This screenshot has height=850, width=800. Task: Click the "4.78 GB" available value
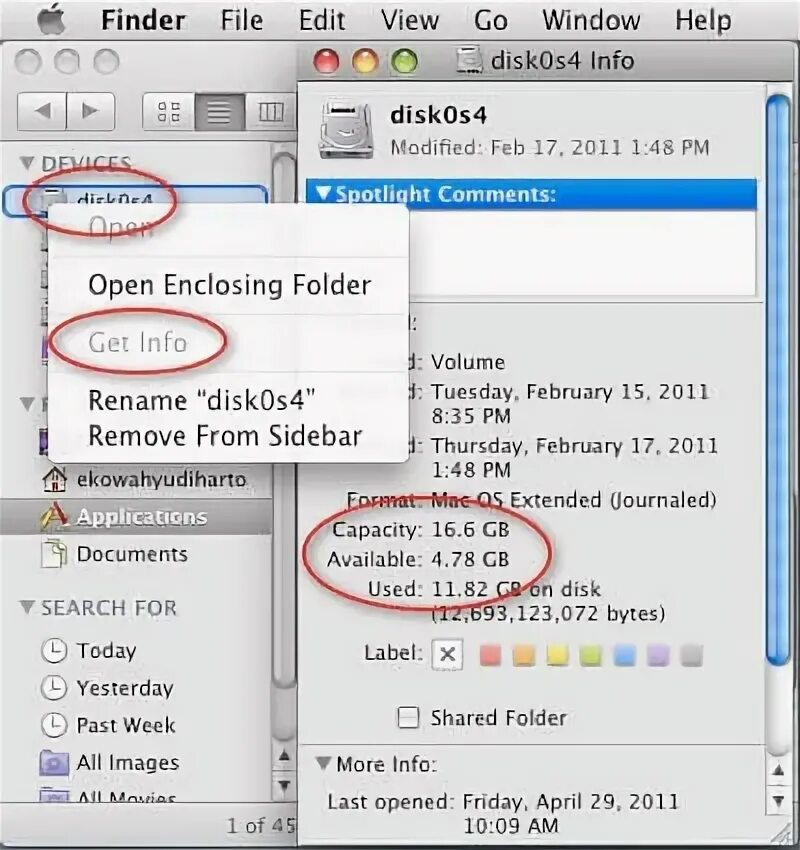tap(470, 559)
